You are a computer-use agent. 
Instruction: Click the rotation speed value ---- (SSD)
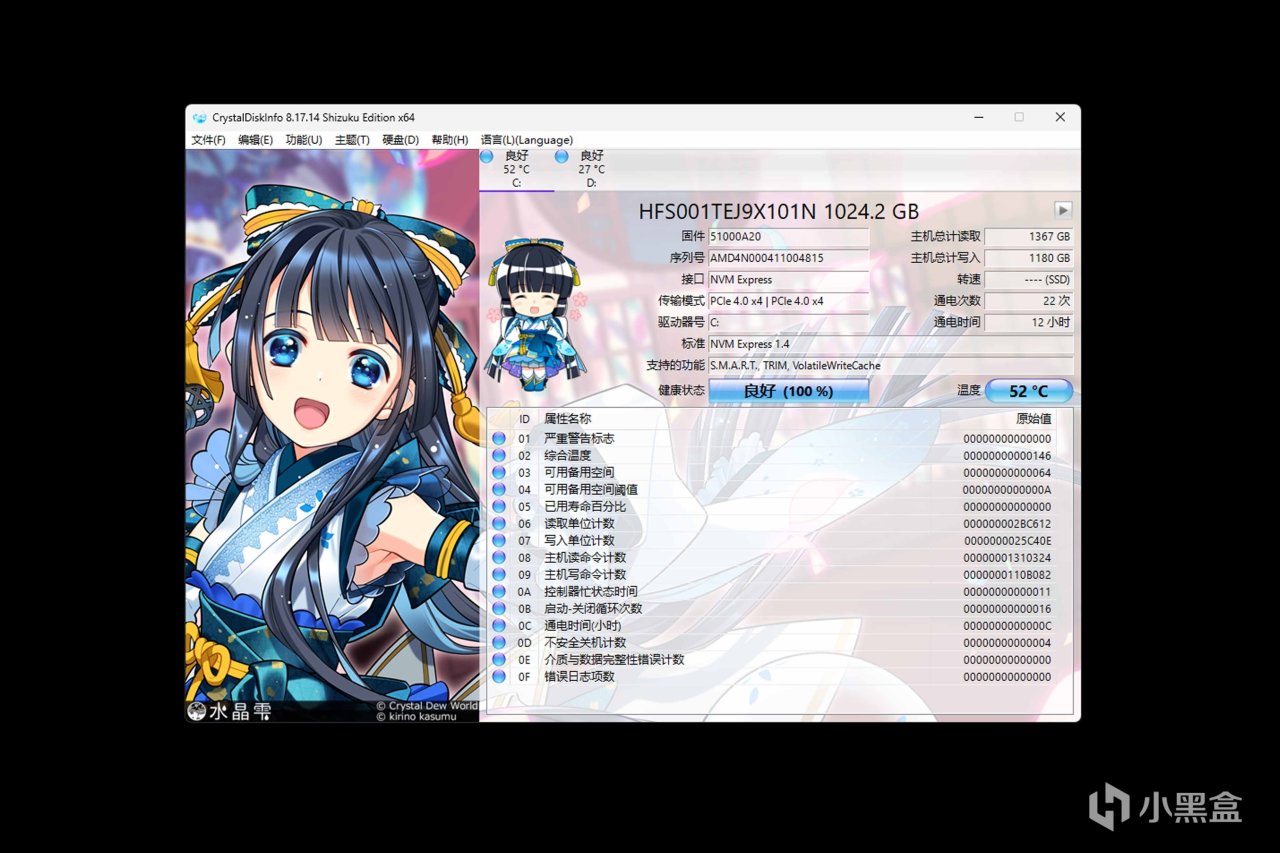coord(1028,280)
